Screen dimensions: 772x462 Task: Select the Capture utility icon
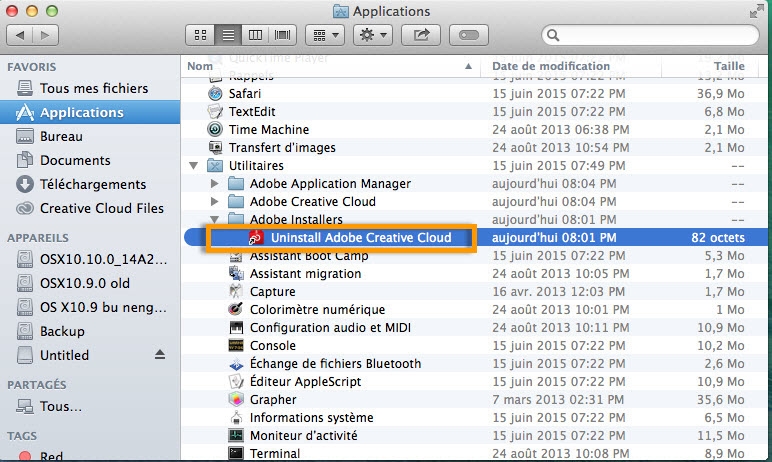pos(236,292)
